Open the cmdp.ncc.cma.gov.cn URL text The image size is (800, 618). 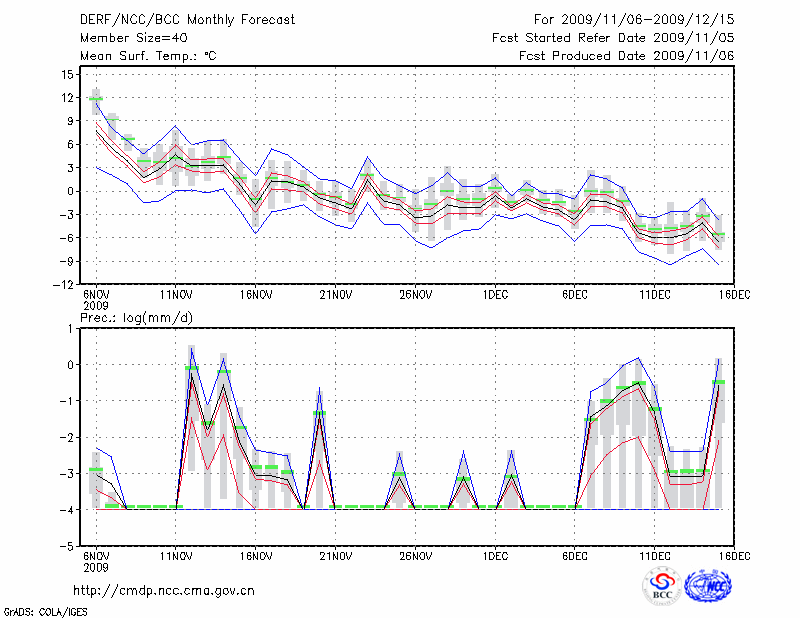[164, 590]
